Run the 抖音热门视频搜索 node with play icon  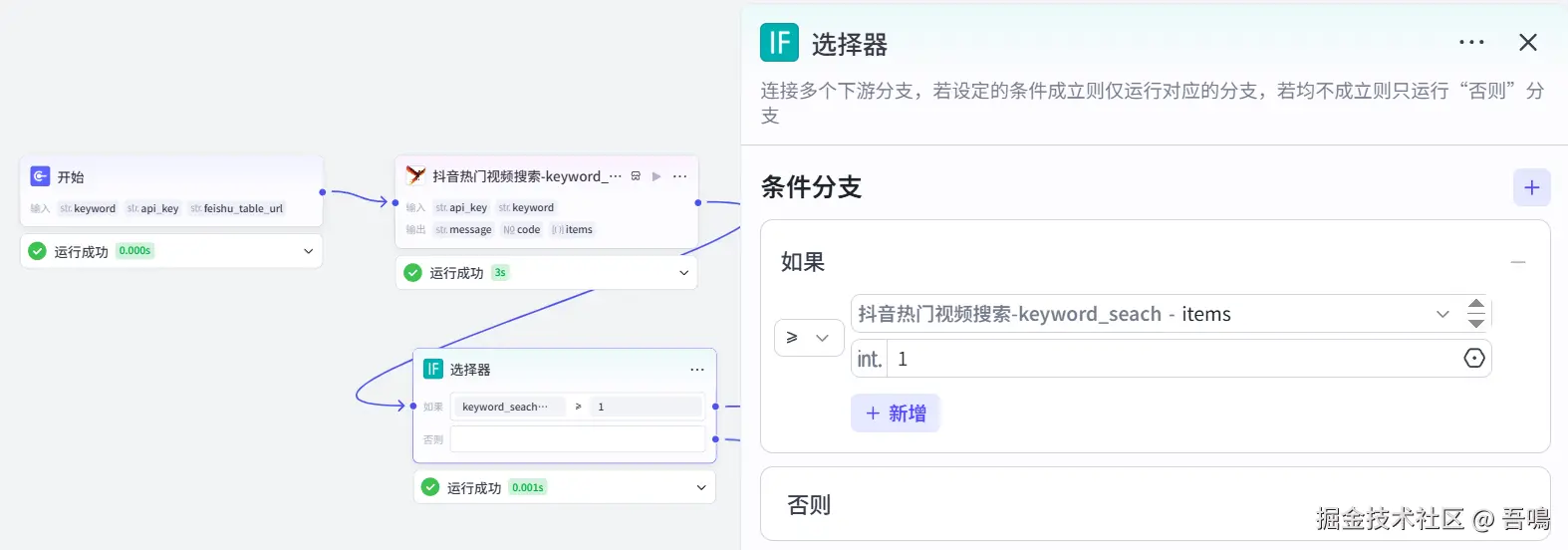click(656, 176)
